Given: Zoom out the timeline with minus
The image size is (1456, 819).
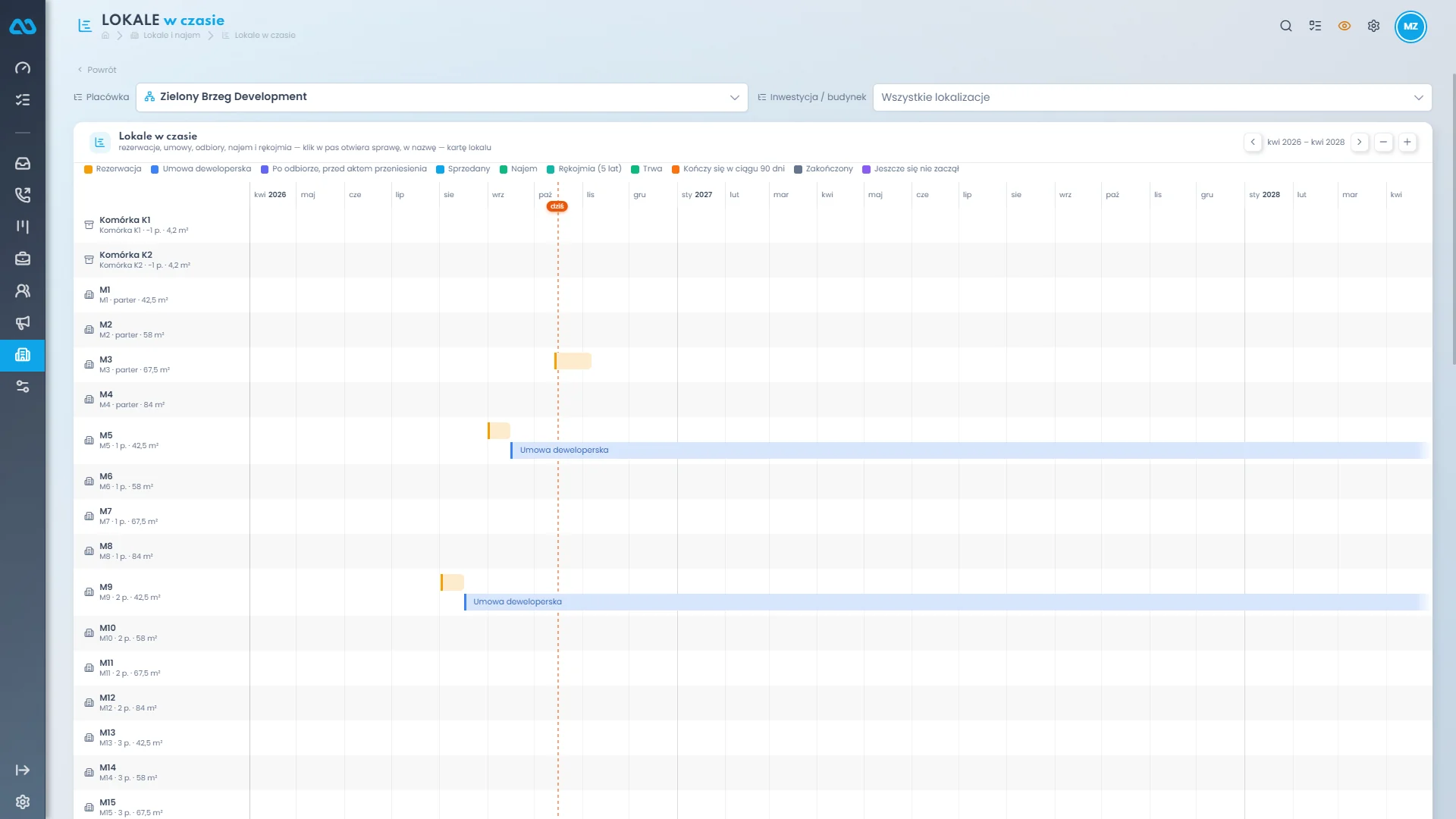Looking at the screenshot, I should click(x=1384, y=142).
